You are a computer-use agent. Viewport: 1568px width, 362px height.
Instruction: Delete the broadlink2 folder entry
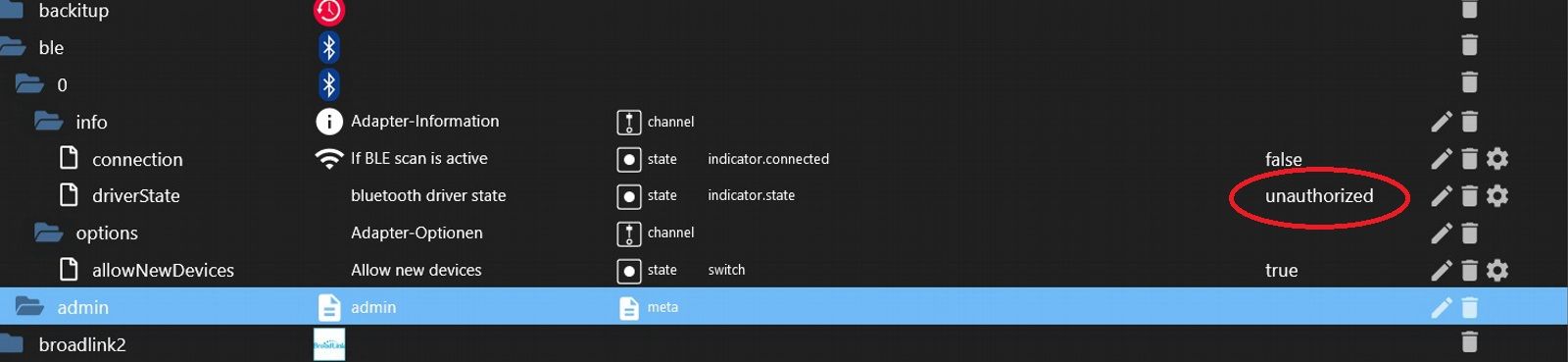point(1469,342)
